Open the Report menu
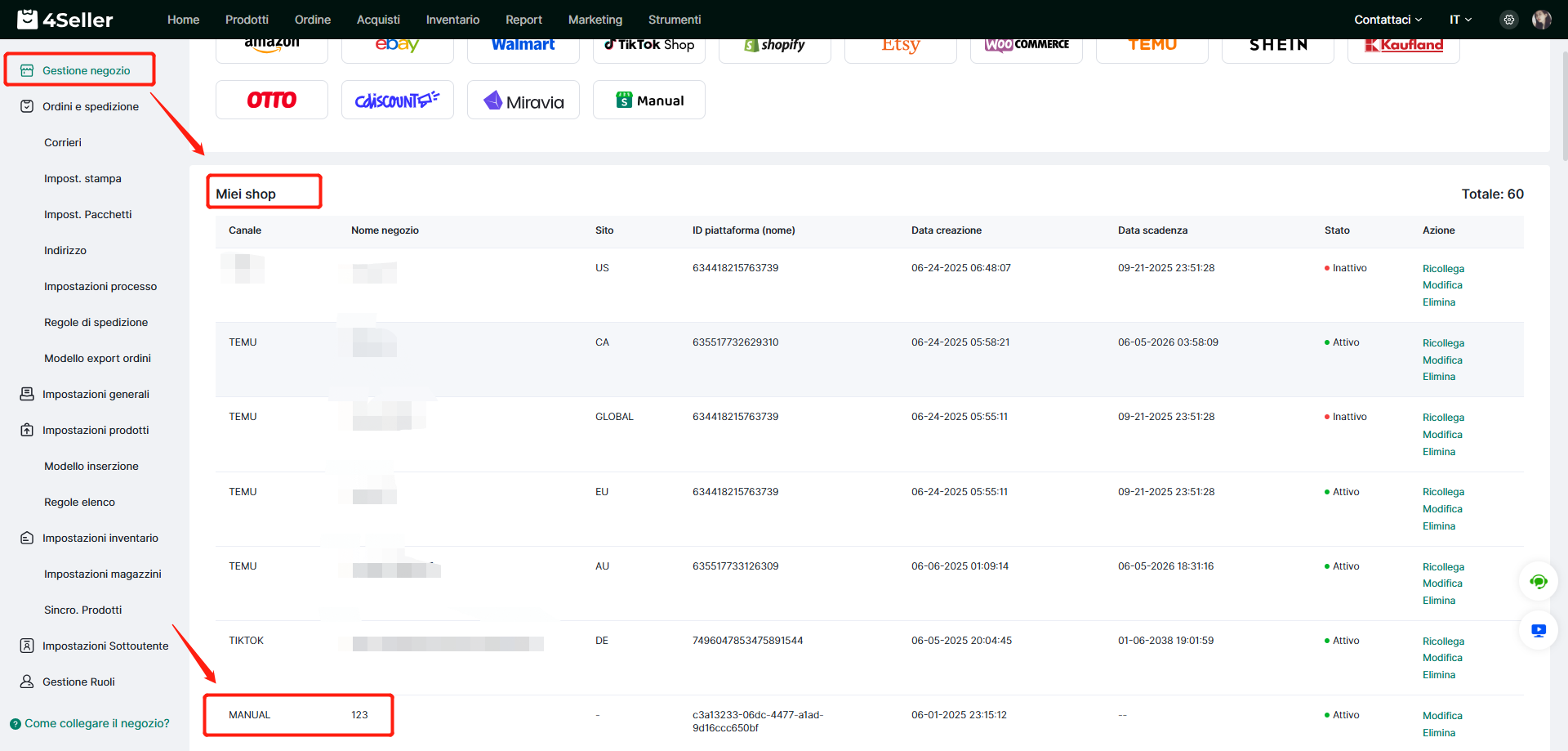This screenshot has width=1568, height=751. 523,20
